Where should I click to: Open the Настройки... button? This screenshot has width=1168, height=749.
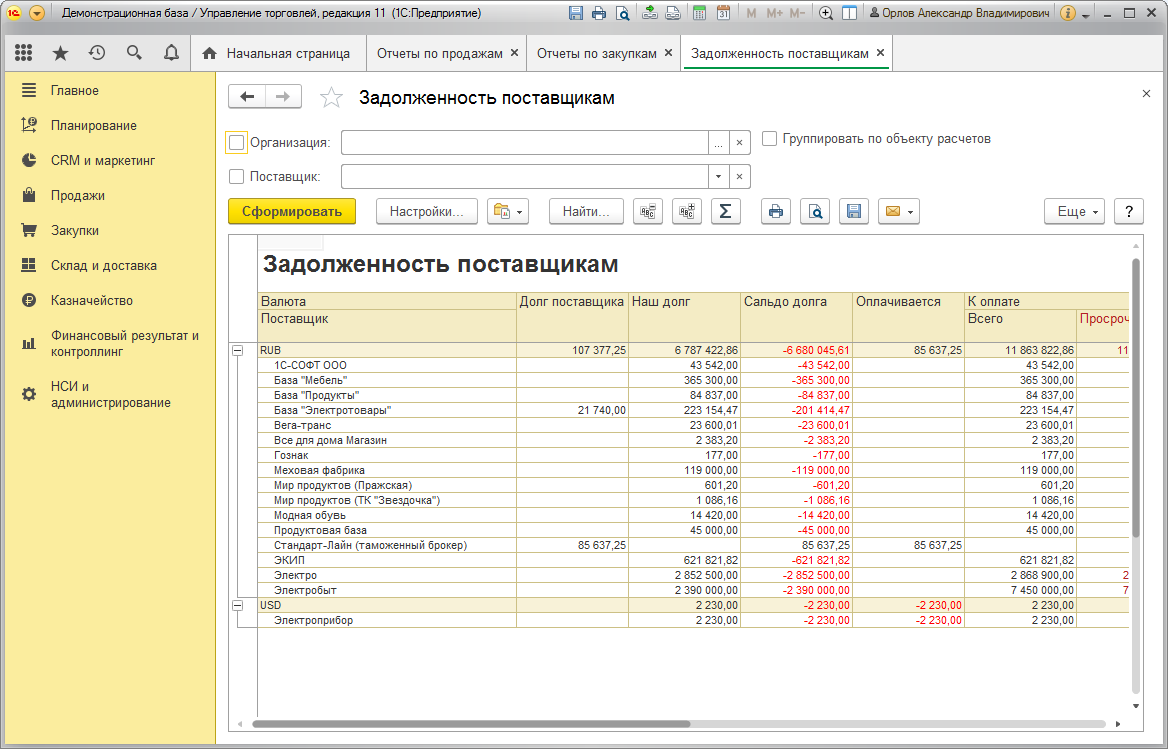pyautogui.click(x=427, y=211)
